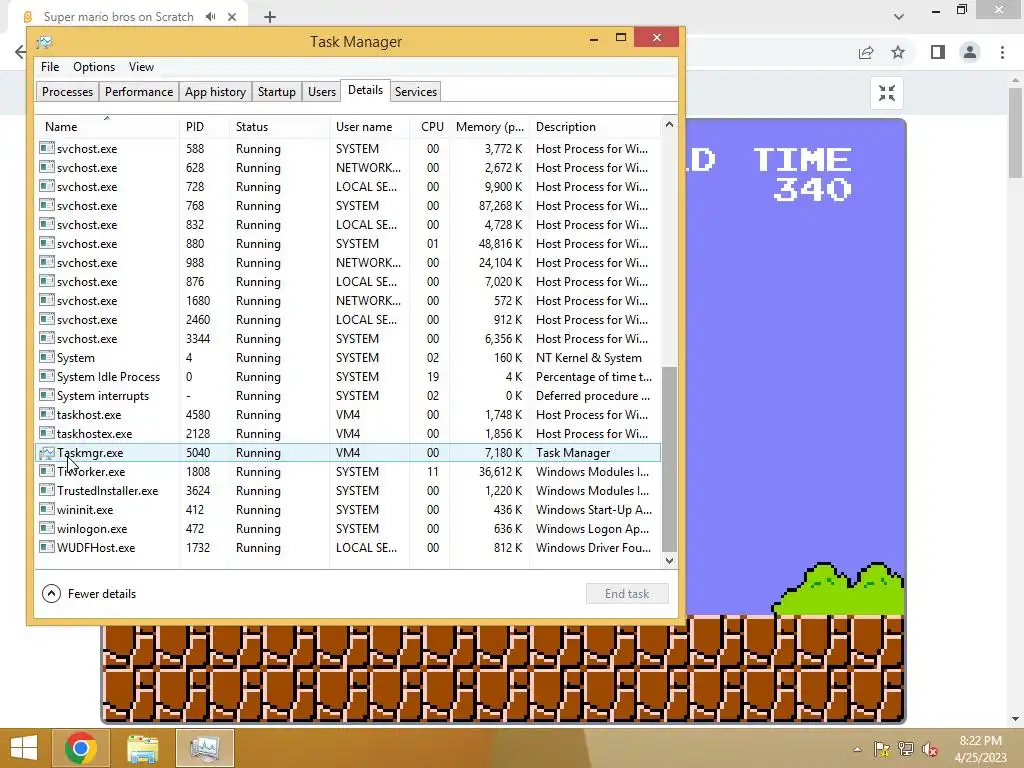The width and height of the screenshot is (1024, 768).
Task: Open File Explorer from the taskbar
Action: pyautogui.click(x=142, y=748)
